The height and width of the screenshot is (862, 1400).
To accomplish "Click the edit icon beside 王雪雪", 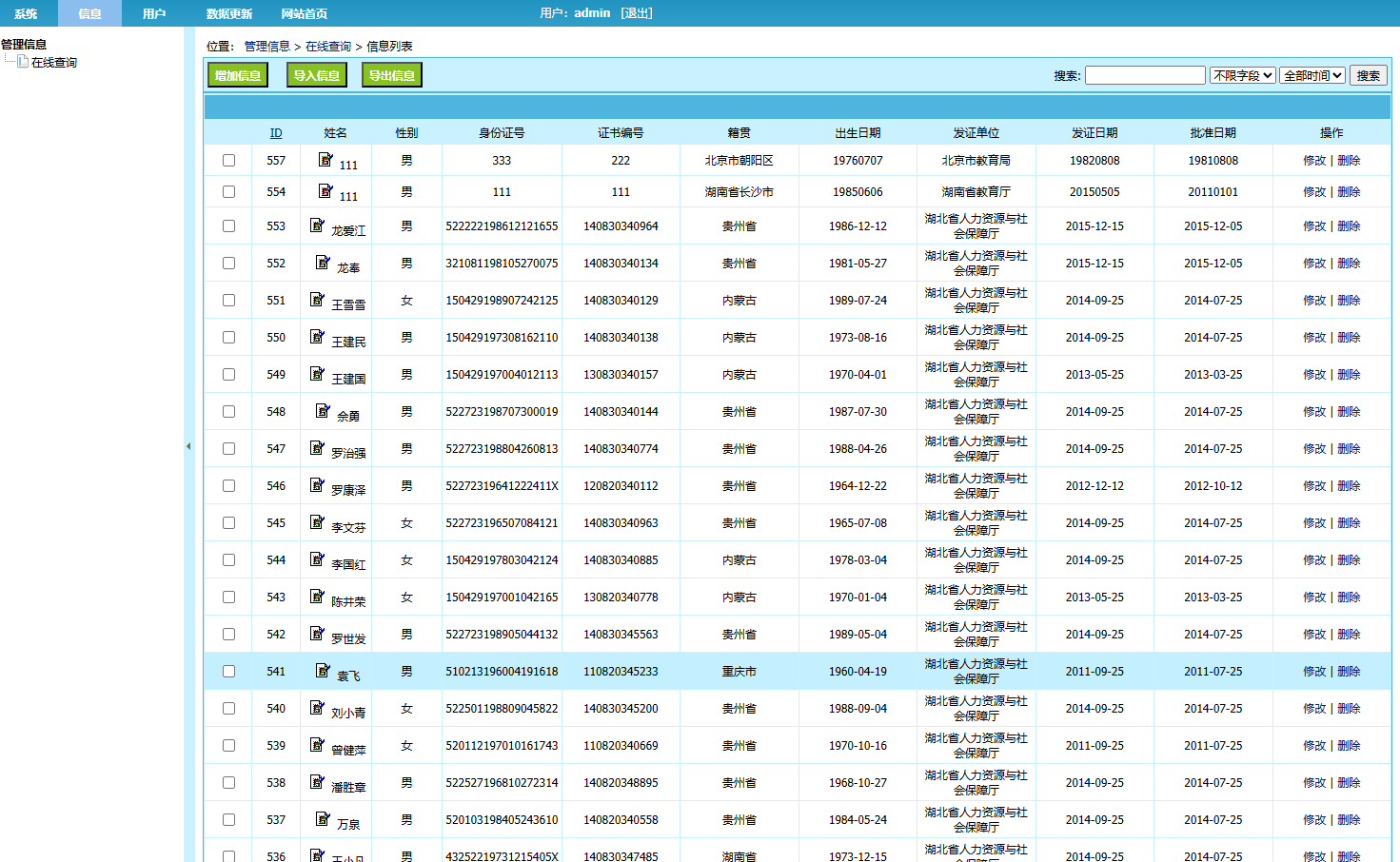I will pyautogui.click(x=318, y=300).
